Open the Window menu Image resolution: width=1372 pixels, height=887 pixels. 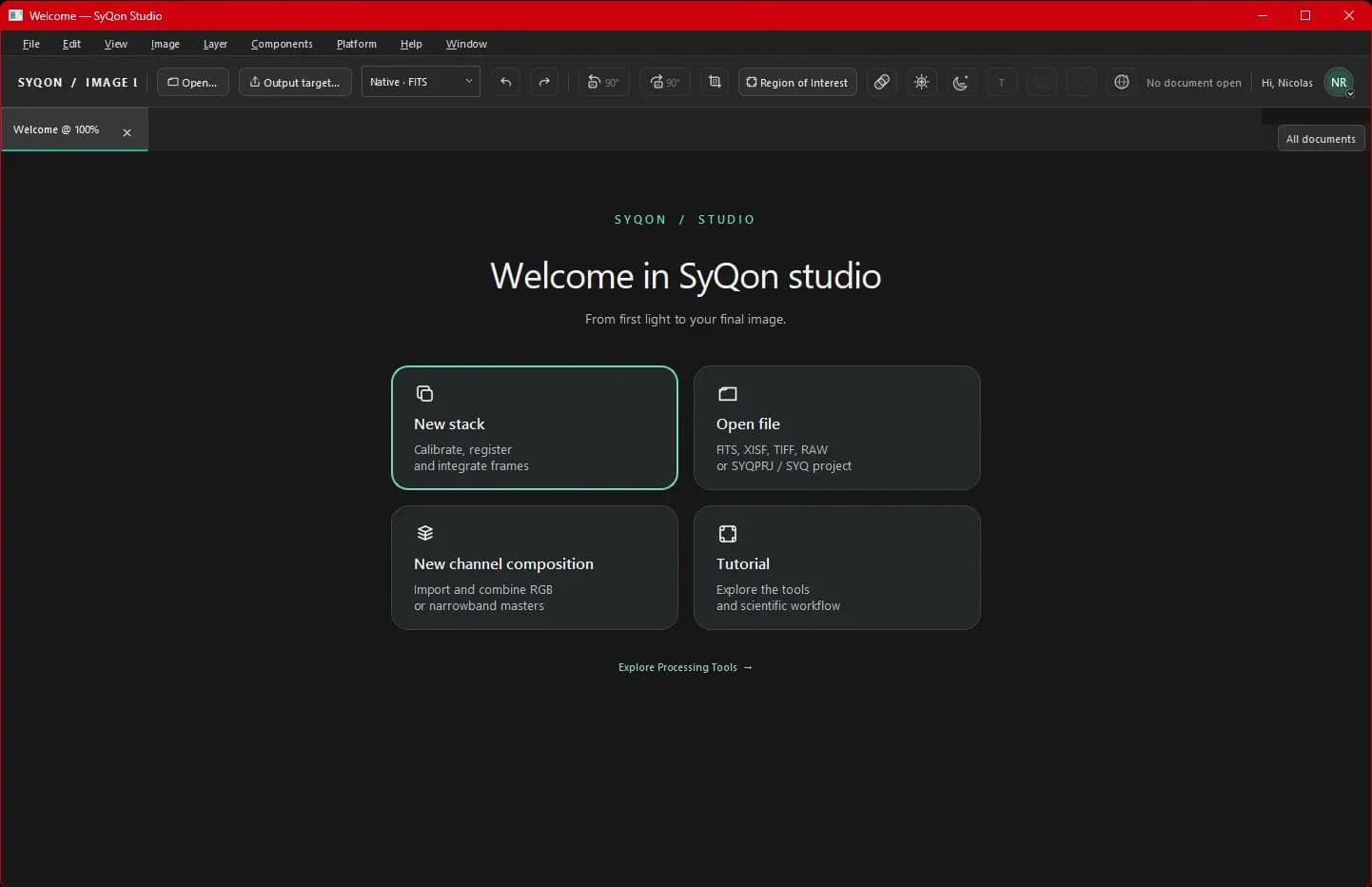click(466, 44)
